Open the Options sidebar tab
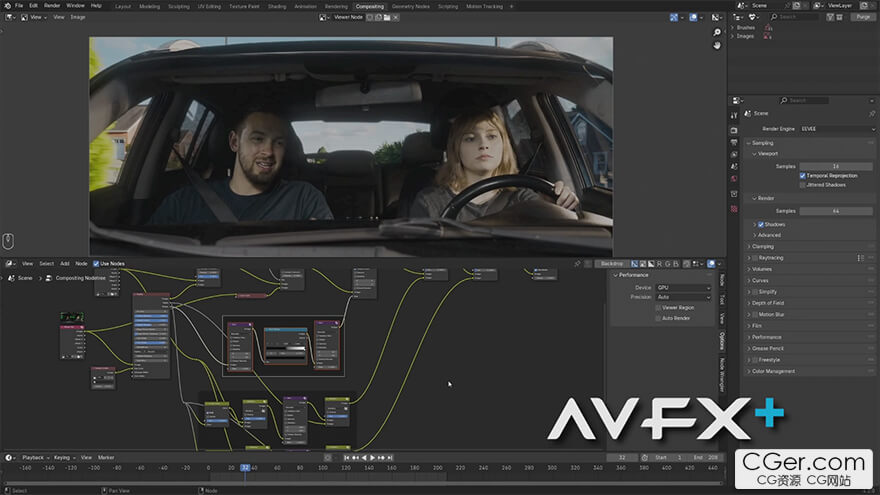The image size is (880, 495). (722, 341)
